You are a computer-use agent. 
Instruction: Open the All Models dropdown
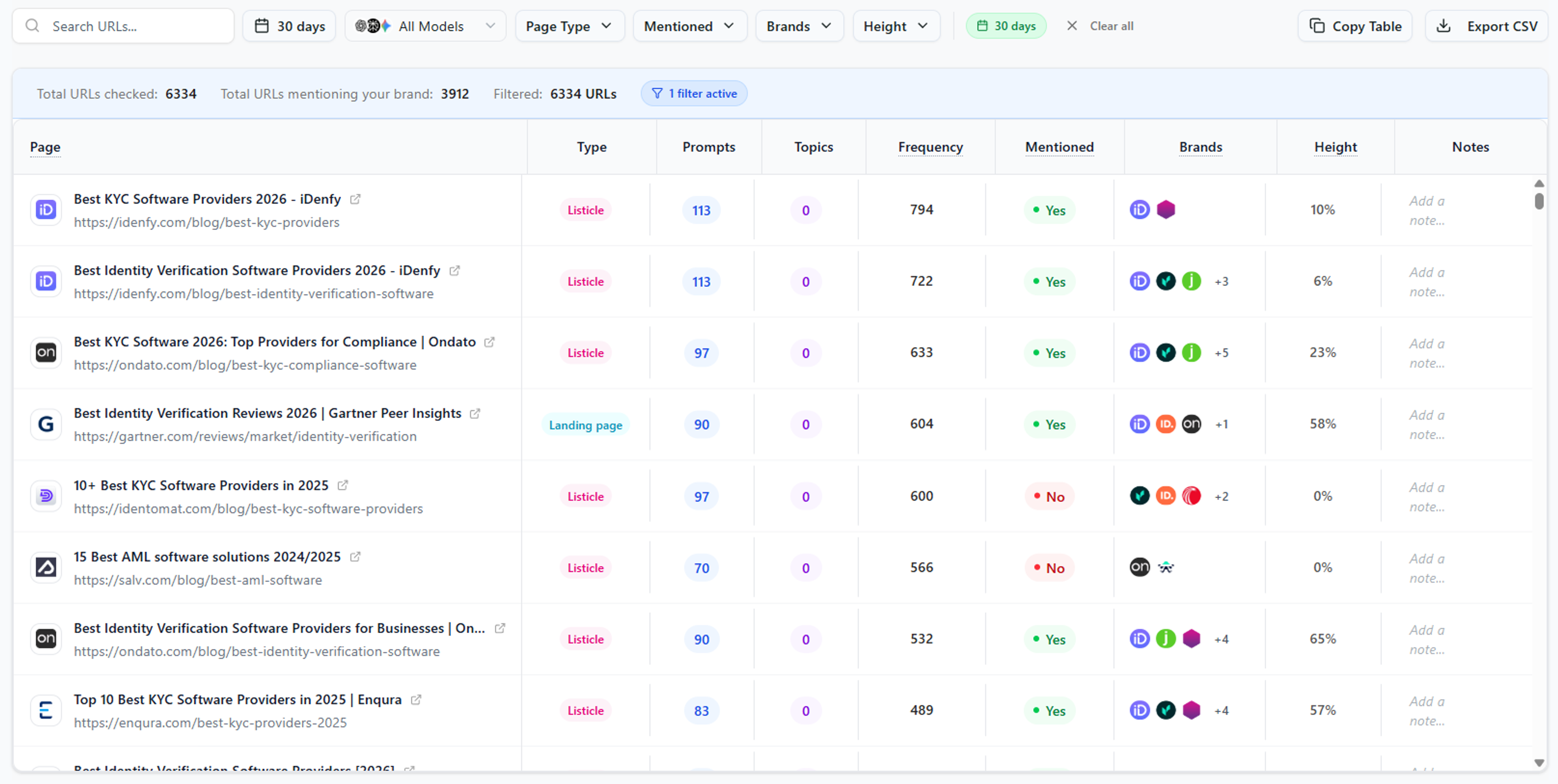[x=425, y=26]
